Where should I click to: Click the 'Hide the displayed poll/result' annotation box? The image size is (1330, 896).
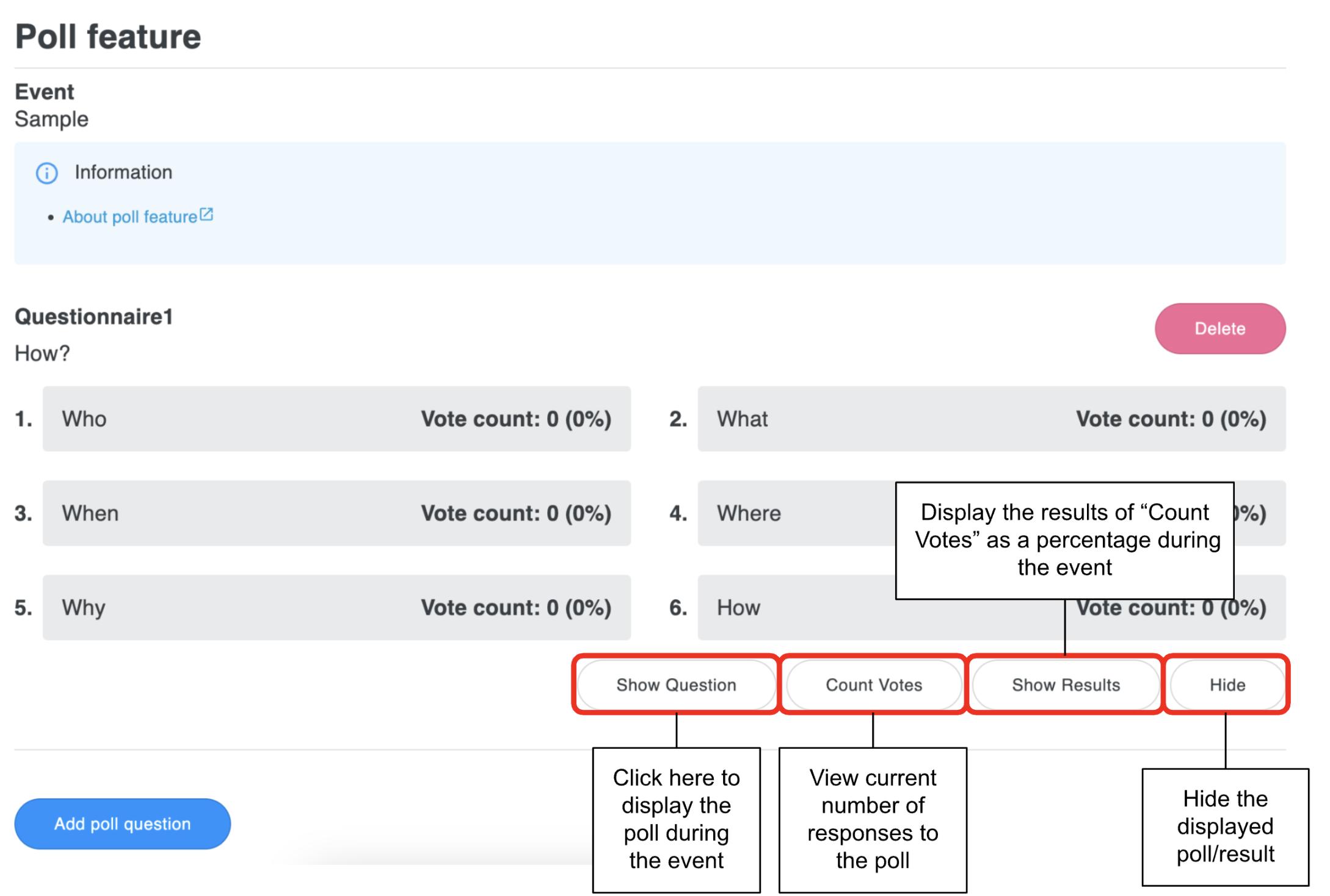pyautogui.click(x=1225, y=826)
